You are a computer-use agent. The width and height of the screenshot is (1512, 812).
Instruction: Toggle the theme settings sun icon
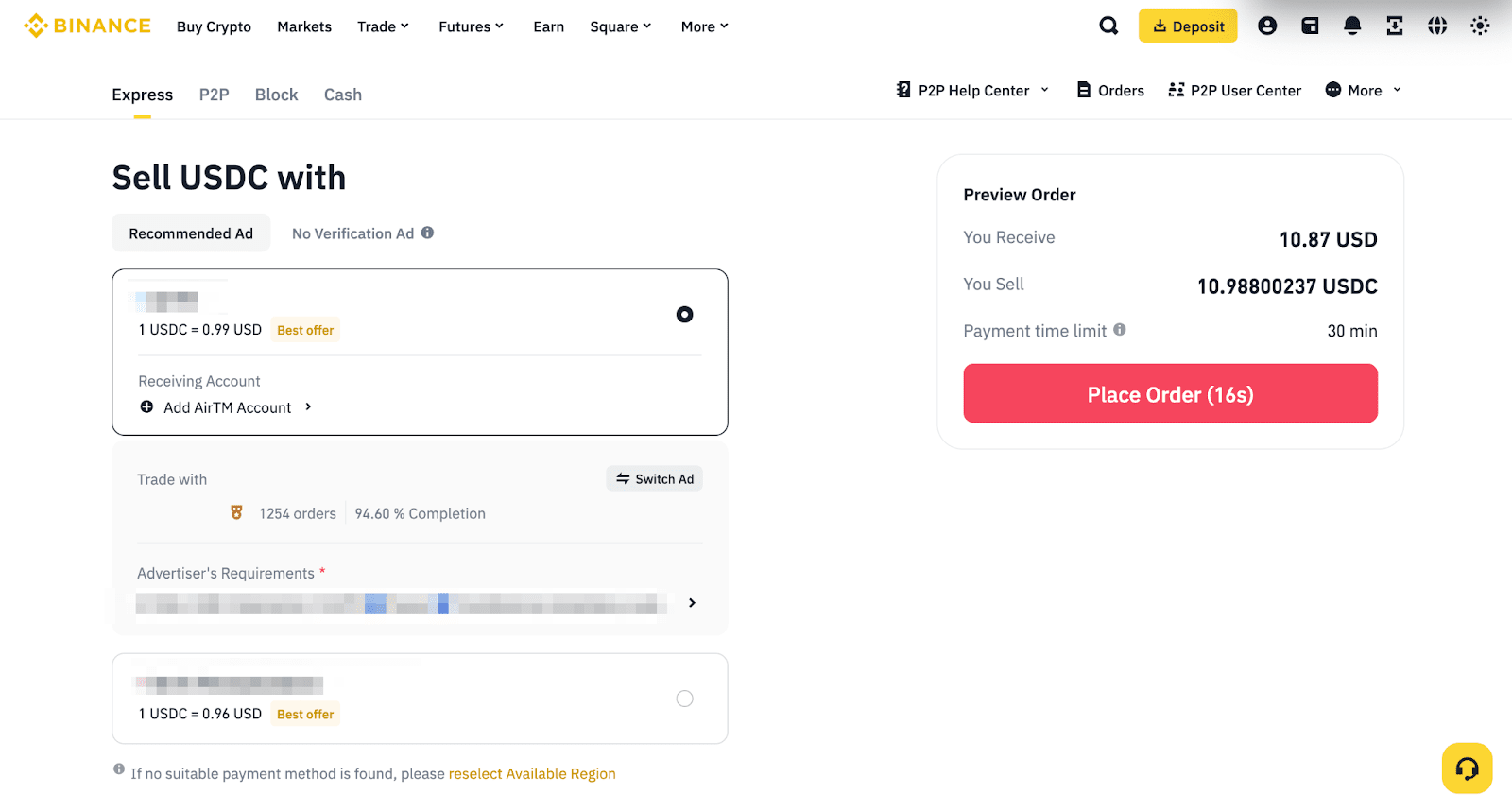click(1480, 26)
